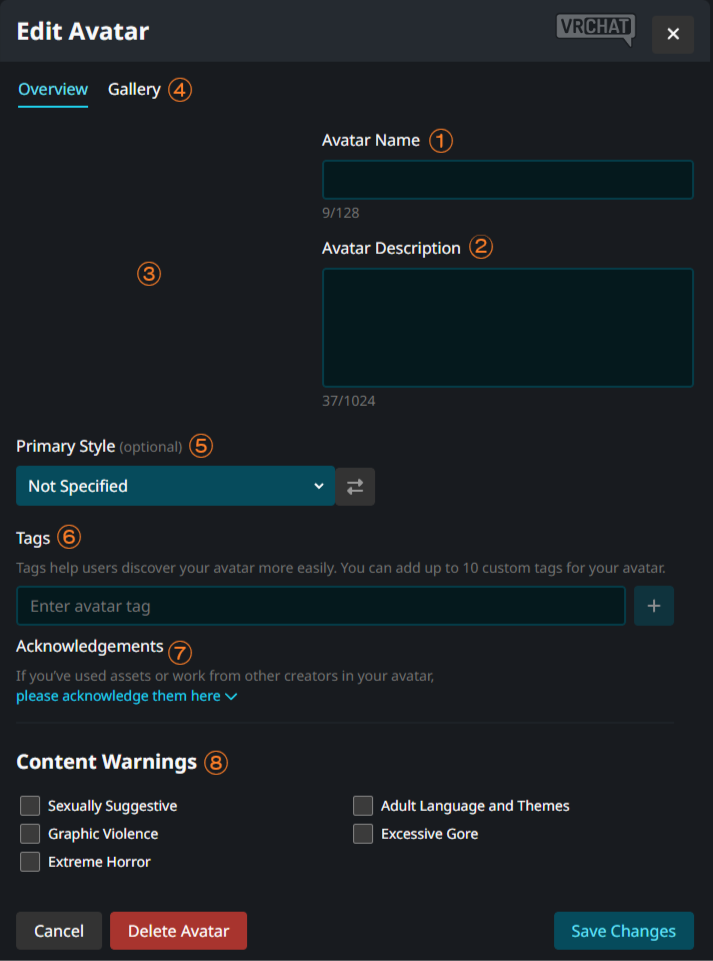Click inside the Avatar Description box

click(507, 327)
